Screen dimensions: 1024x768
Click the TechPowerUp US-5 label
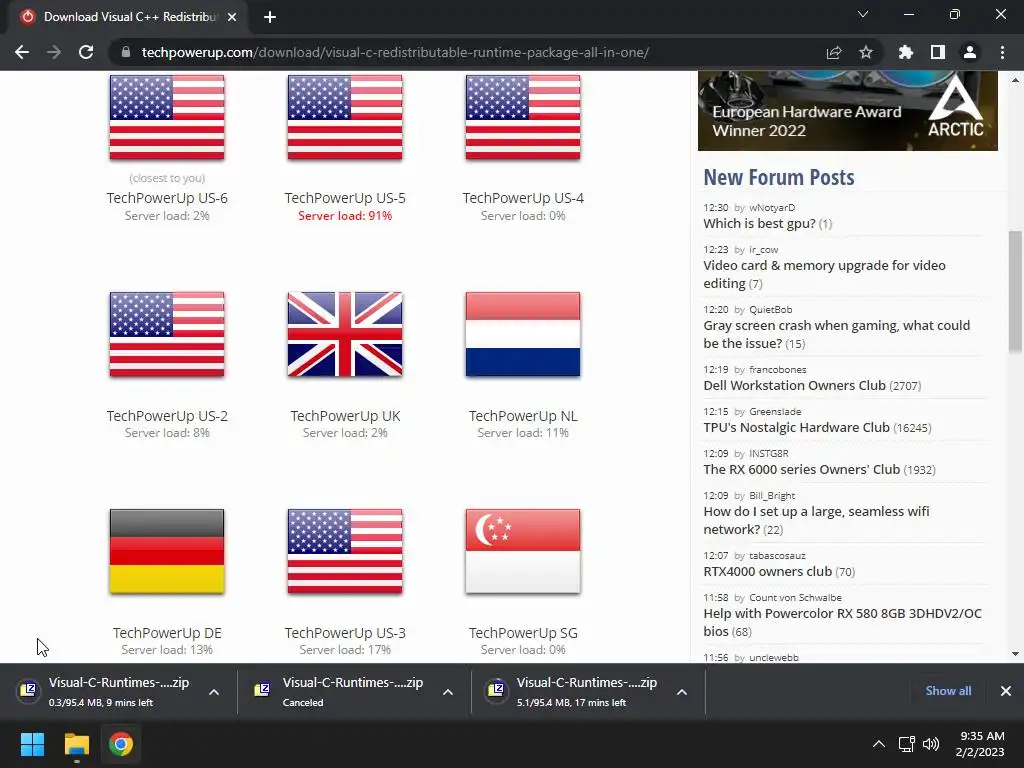[345, 198]
